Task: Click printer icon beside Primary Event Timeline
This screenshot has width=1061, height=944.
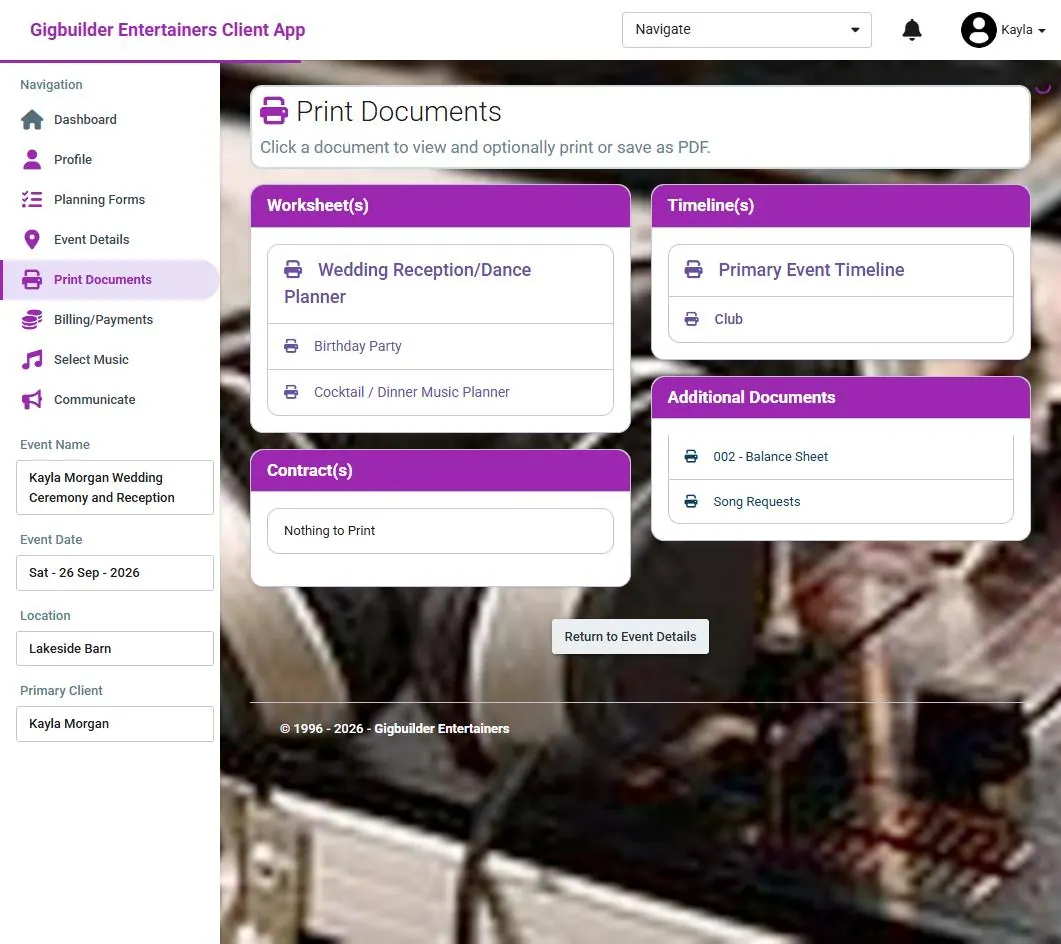Action: 694,269
